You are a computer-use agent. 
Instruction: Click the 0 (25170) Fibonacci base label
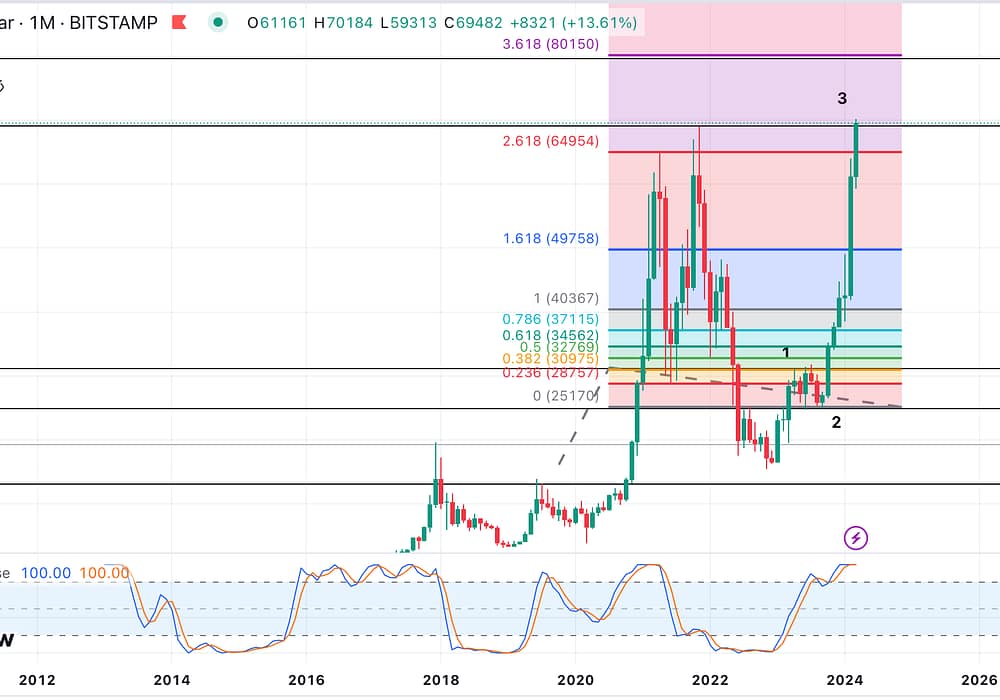point(565,396)
